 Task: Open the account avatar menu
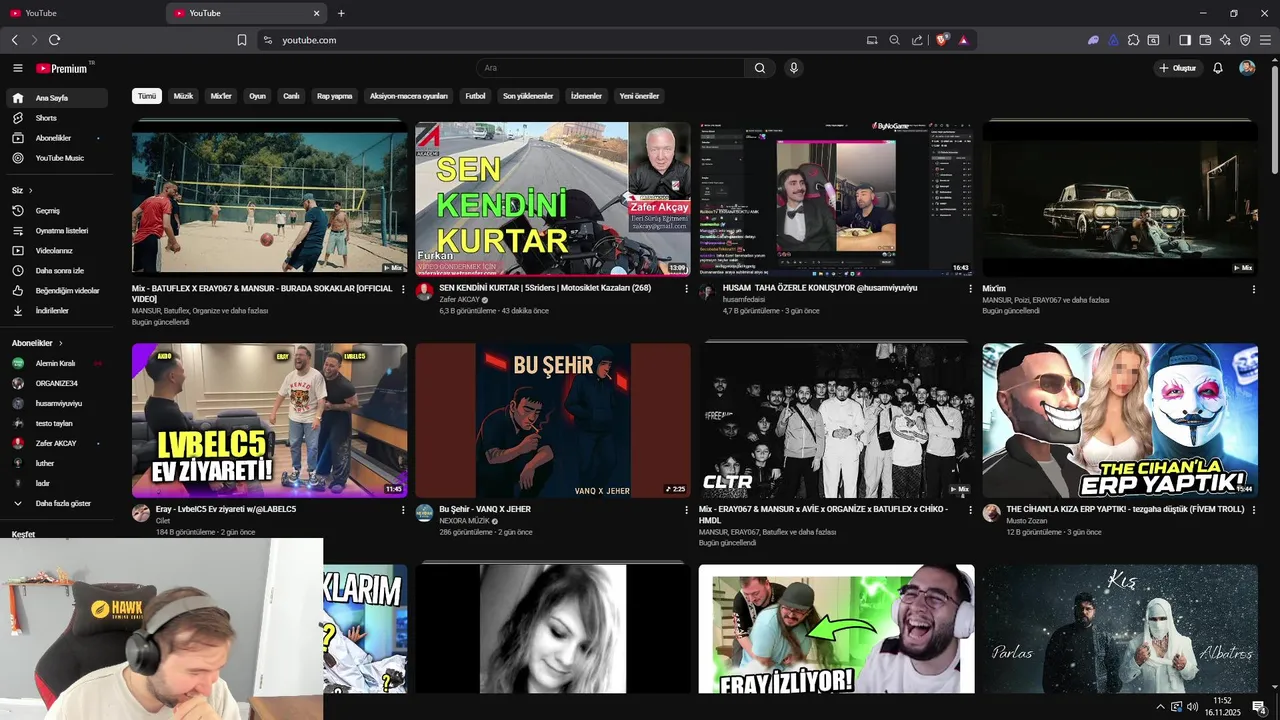pyautogui.click(x=1247, y=68)
